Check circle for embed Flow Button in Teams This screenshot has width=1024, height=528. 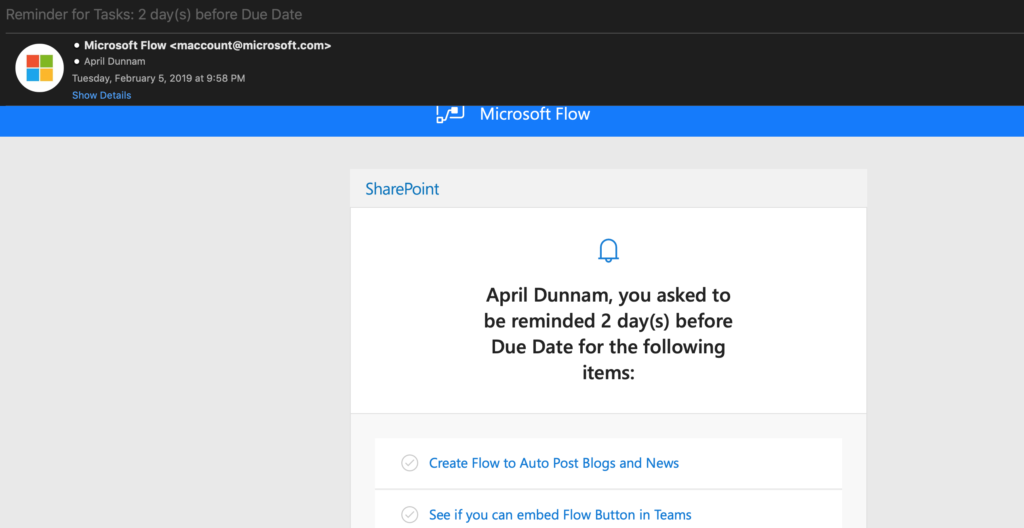tap(409, 515)
